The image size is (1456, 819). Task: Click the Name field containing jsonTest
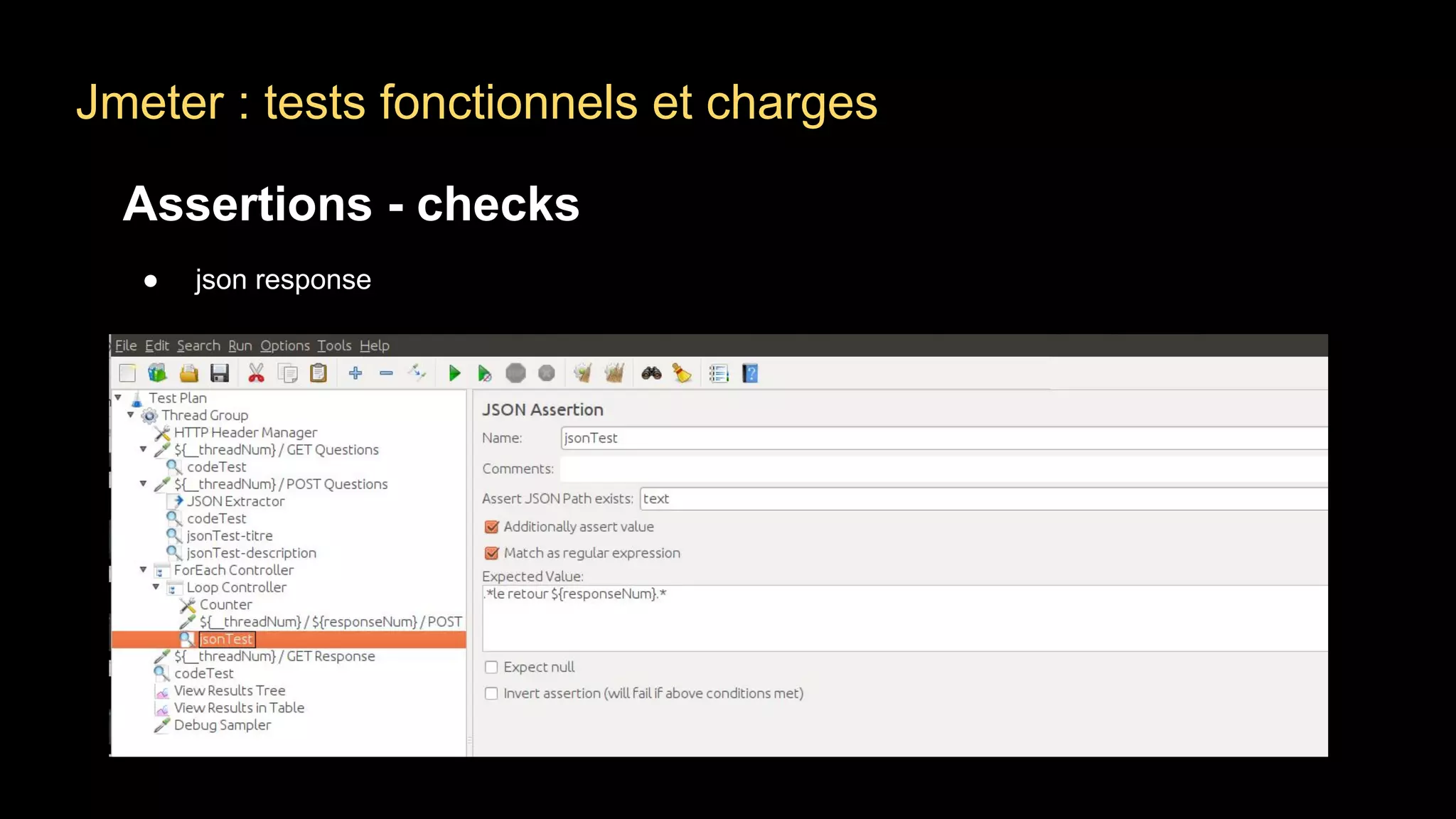pyautogui.click(x=944, y=438)
